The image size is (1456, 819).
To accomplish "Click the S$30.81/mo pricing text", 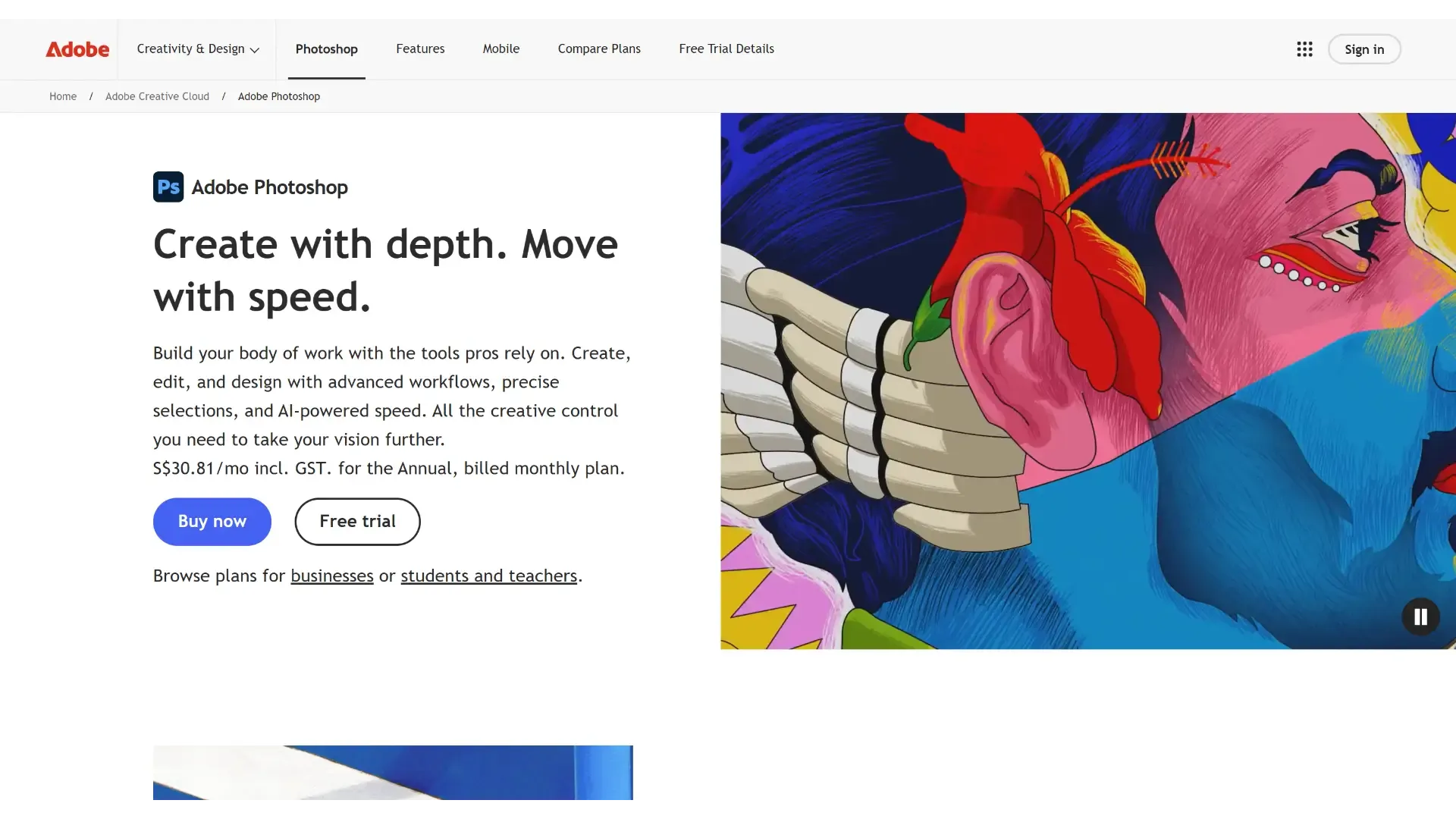I will (x=389, y=468).
